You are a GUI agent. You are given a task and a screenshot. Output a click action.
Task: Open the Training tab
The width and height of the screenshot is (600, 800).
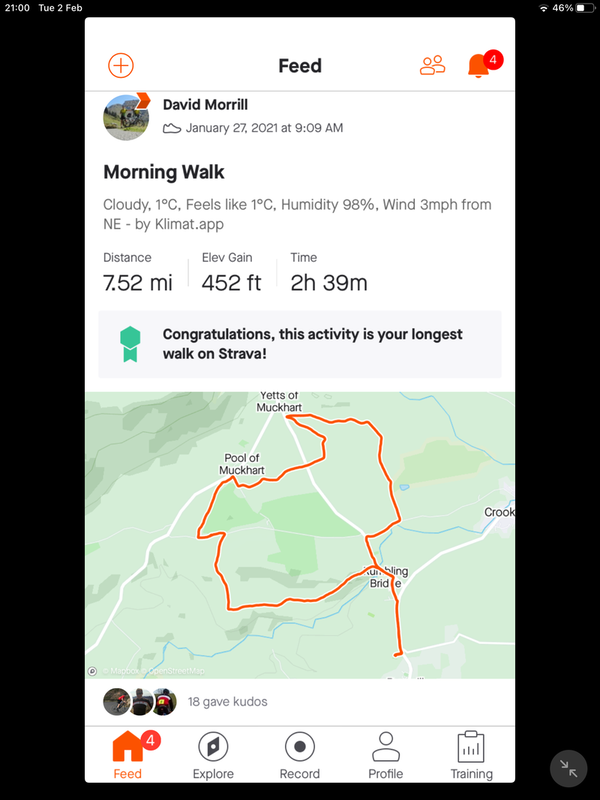click(x=471, y=756)
